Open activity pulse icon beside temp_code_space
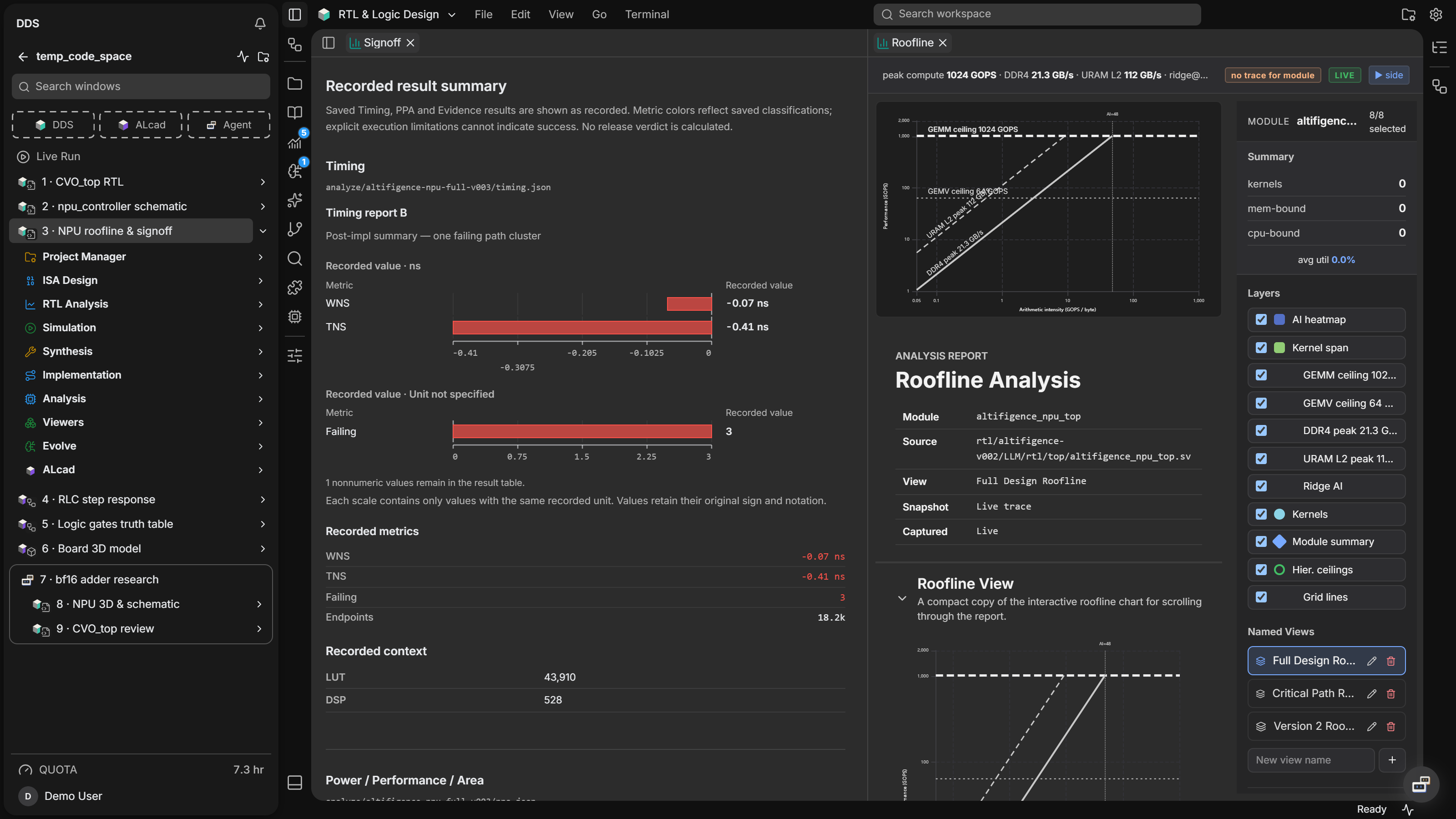The width and height of the screenshot is (1456, 819). [243, 56]
